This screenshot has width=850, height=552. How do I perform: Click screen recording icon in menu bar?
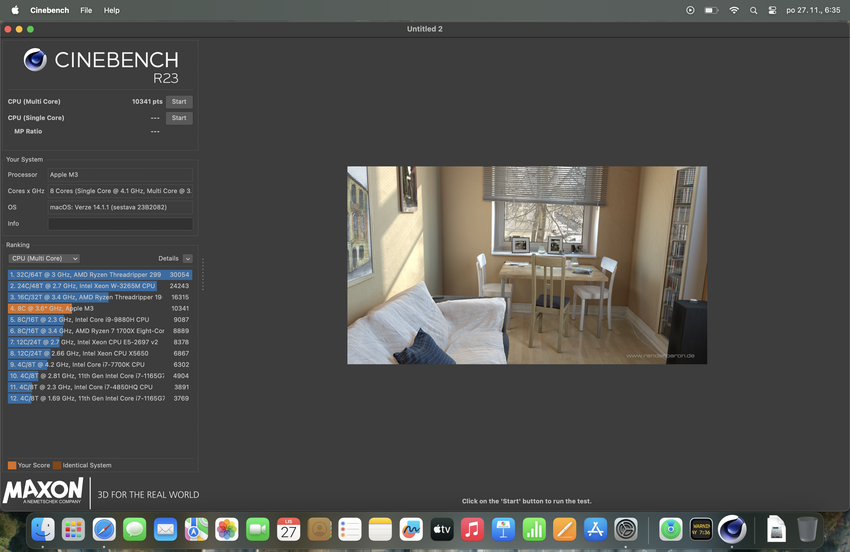point(690,10)
